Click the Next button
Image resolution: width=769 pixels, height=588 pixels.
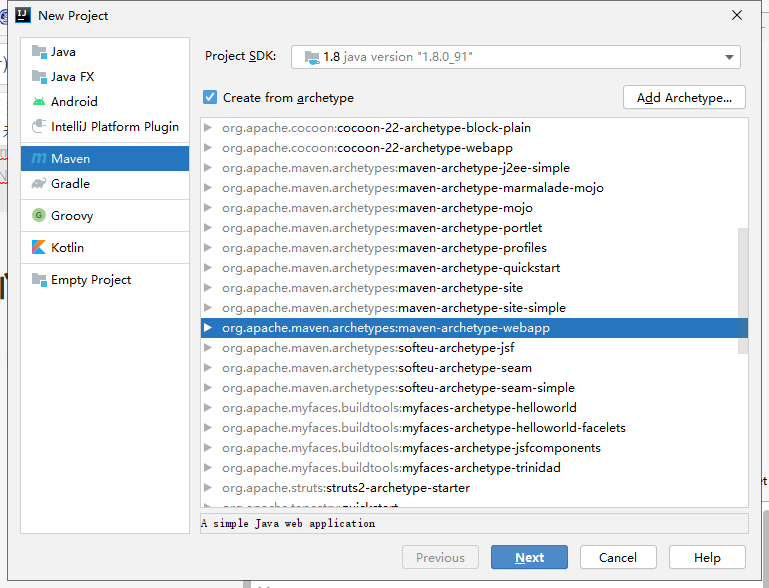(529, 558)
